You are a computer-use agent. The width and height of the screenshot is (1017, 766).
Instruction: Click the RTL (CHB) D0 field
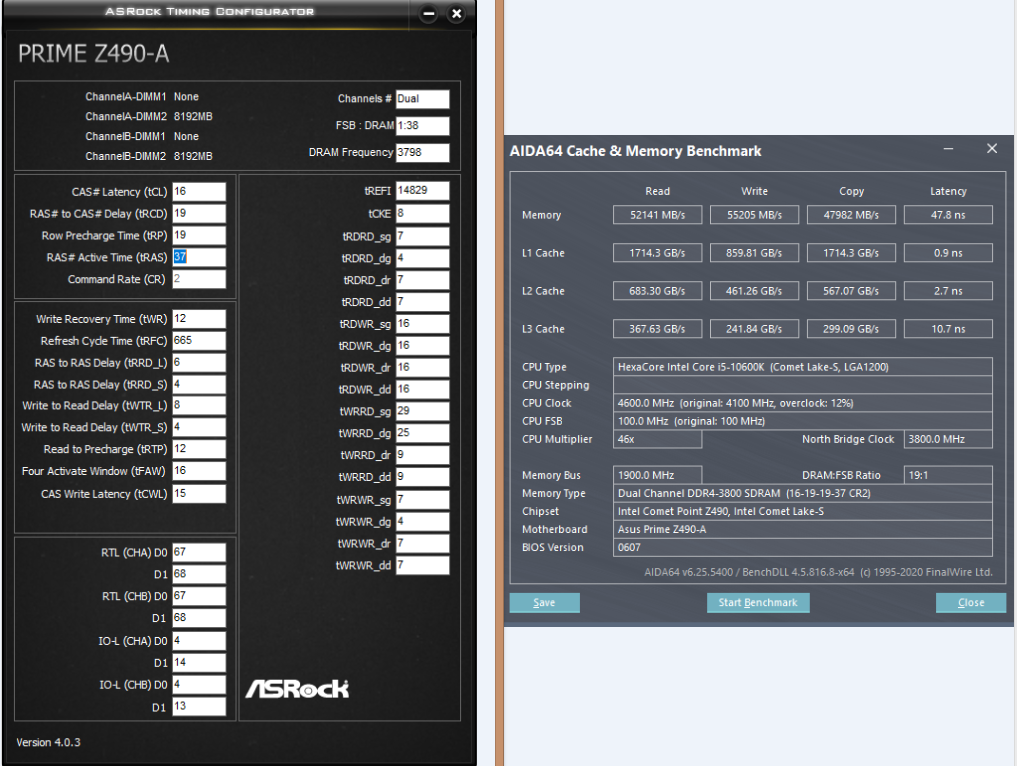(198, 596)
